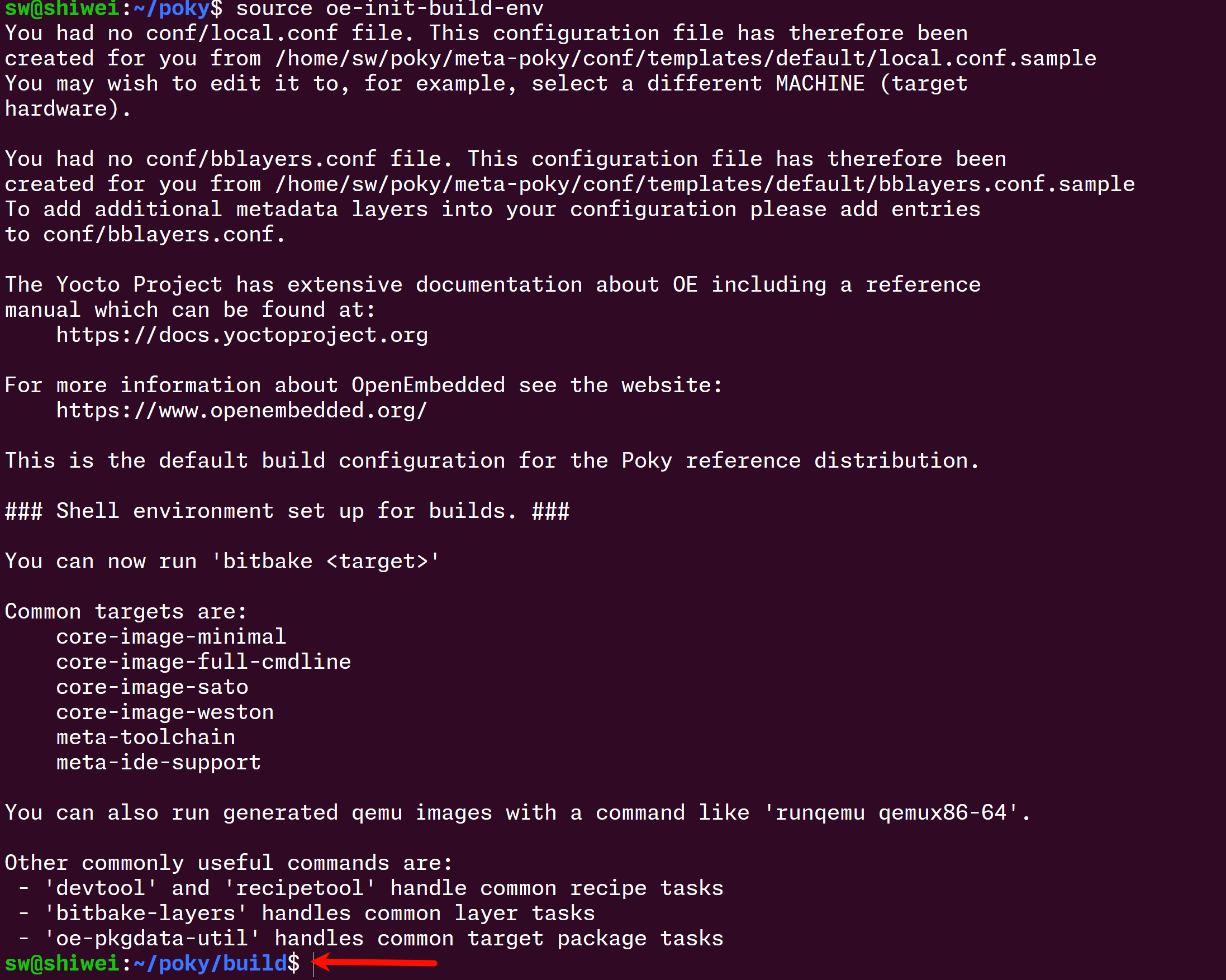Viewport: 1226px width, 980px height.
Task: Click the core-image-sato target name
Action: click(152, 687)
